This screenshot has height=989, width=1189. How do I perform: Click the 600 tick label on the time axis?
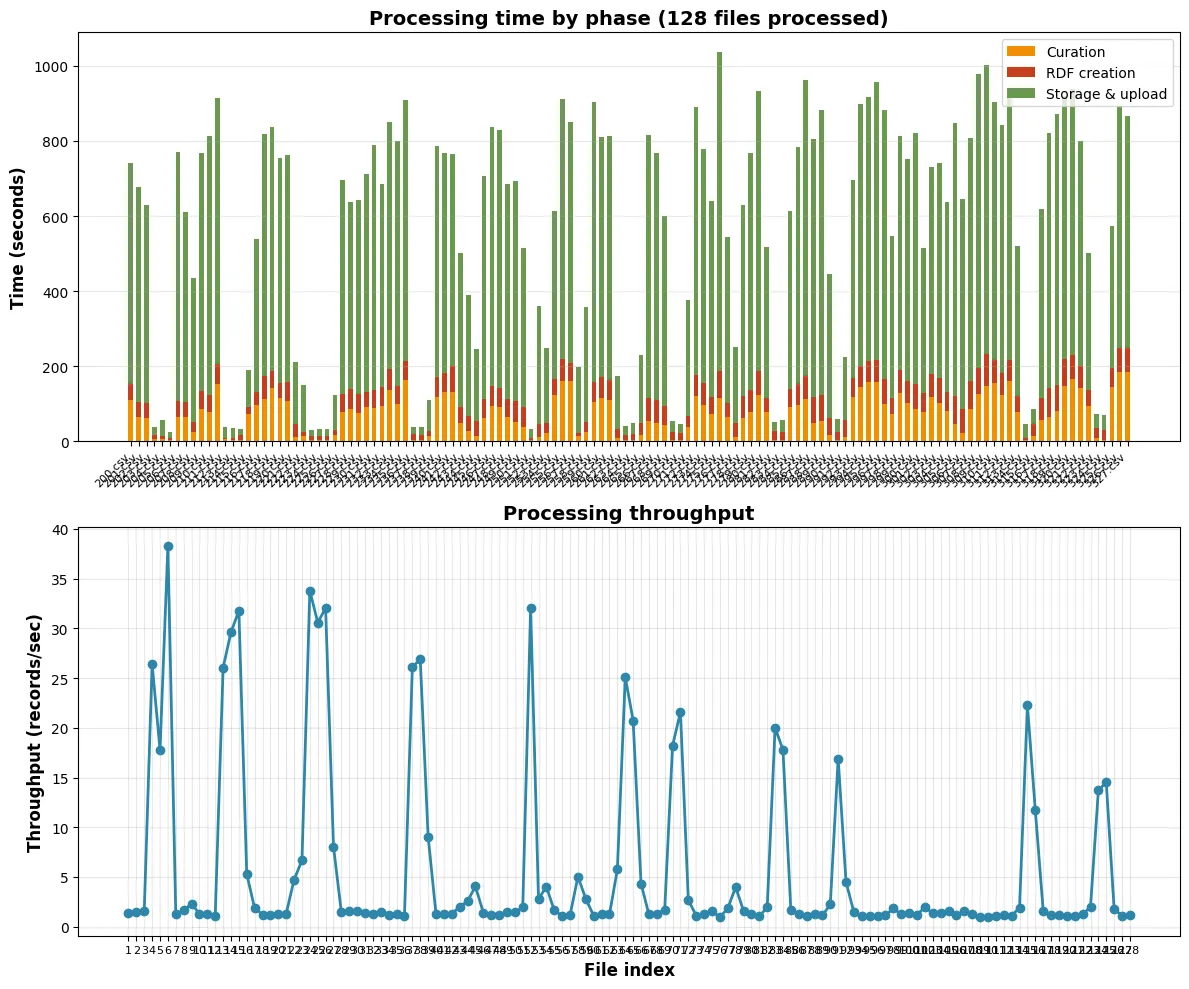[x=94, y=217]
